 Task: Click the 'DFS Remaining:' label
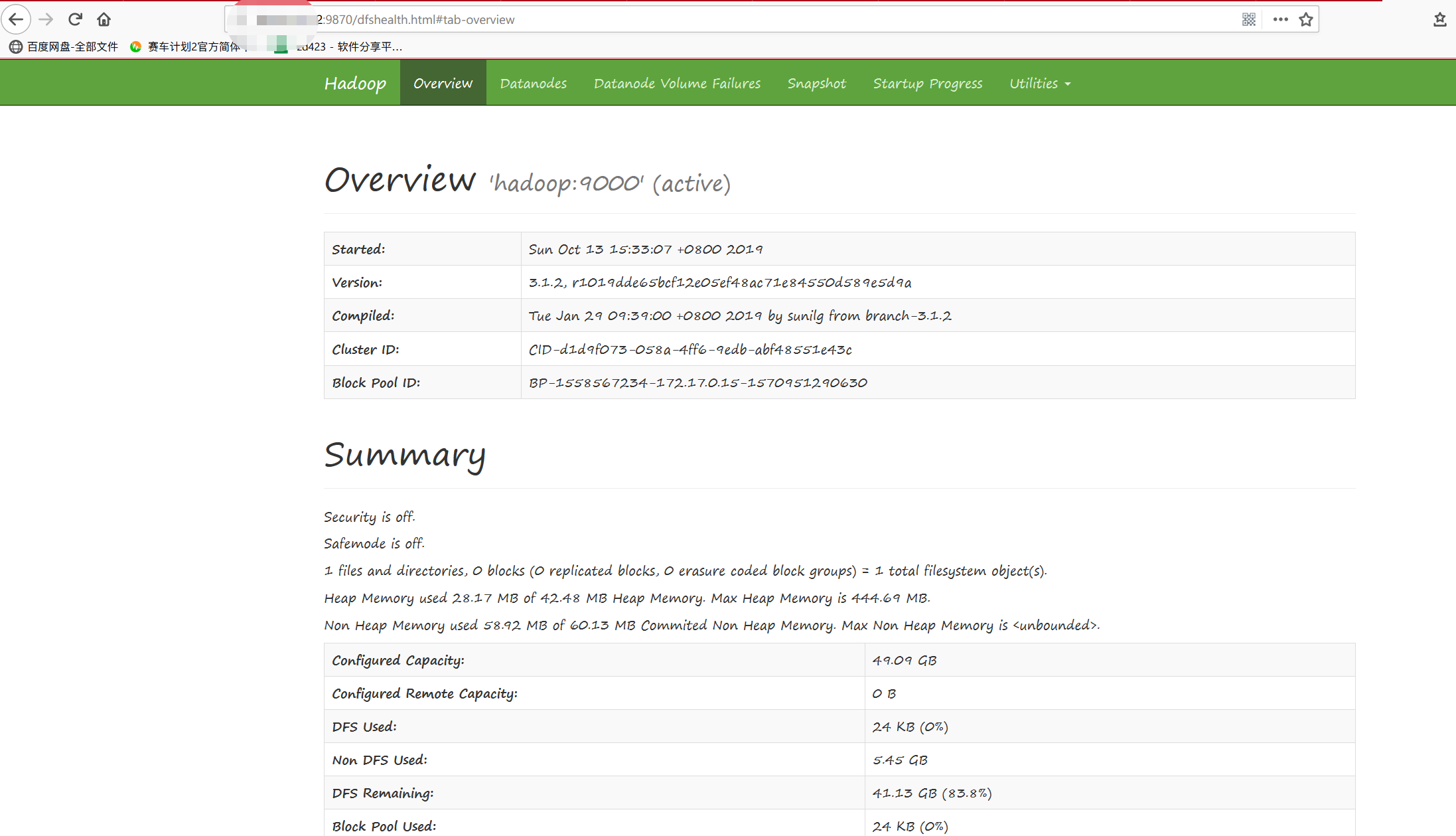[382, 793]
